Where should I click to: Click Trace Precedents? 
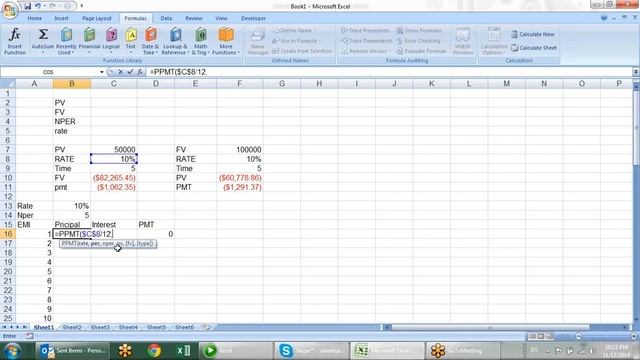(365, 31)
